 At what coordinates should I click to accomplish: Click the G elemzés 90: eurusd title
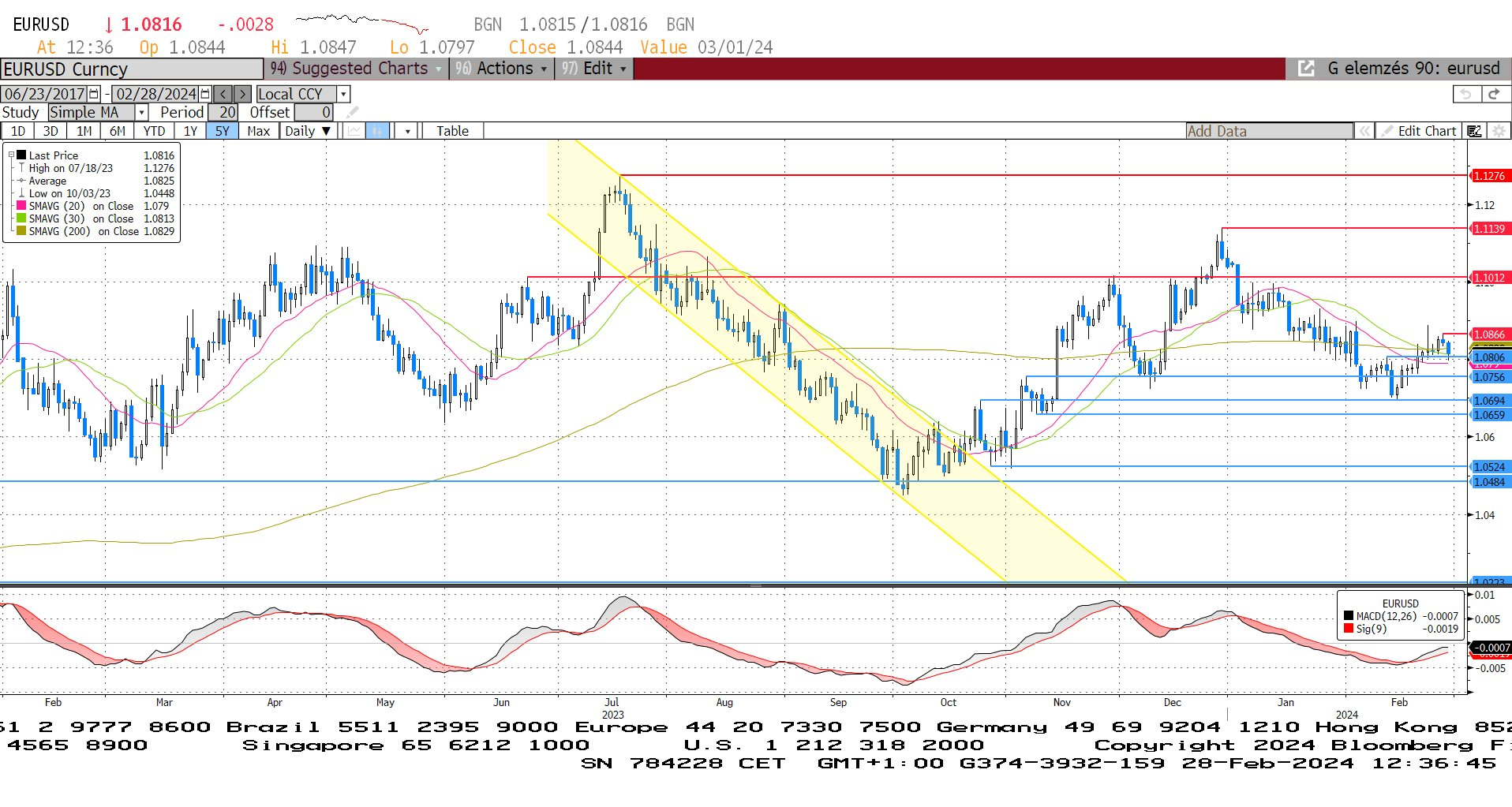coord(1413,69)
